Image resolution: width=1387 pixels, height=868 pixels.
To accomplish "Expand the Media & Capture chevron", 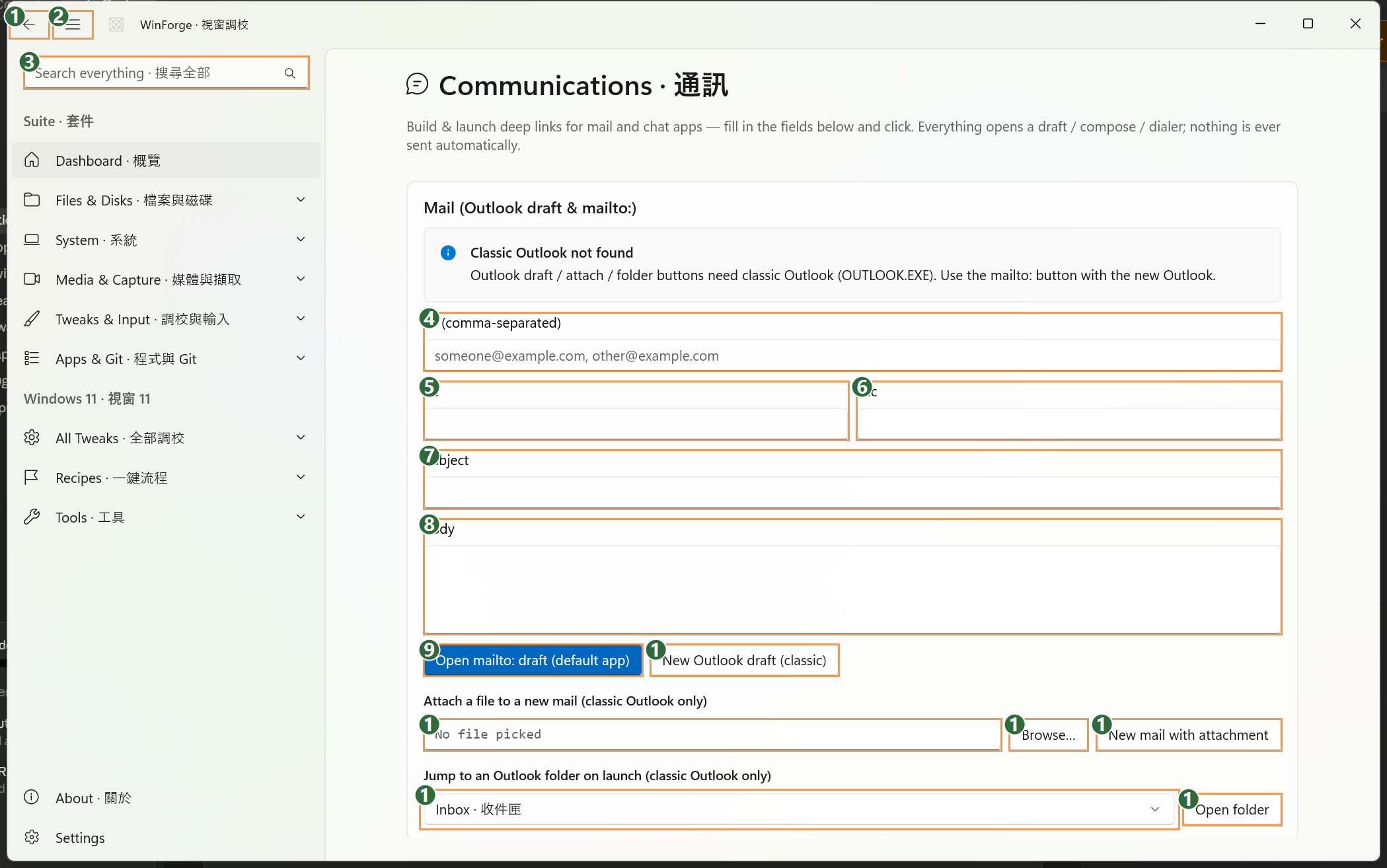I will 301,279.
